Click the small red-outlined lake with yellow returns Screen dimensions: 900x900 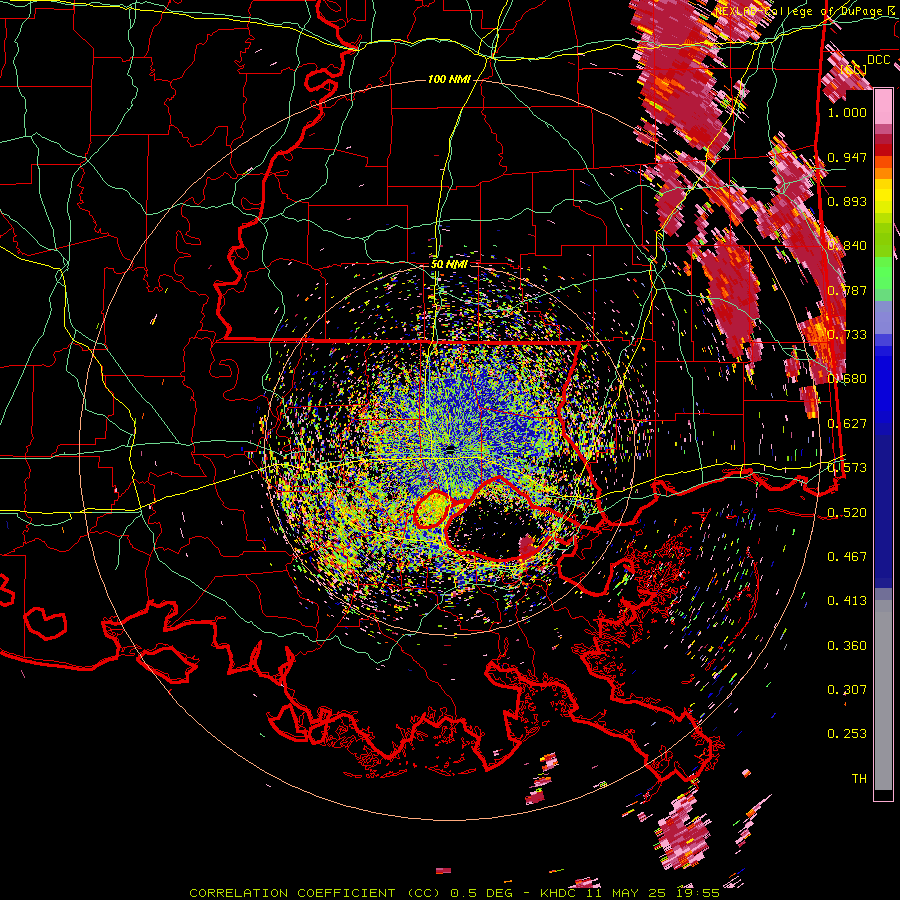tap(431, 509)
